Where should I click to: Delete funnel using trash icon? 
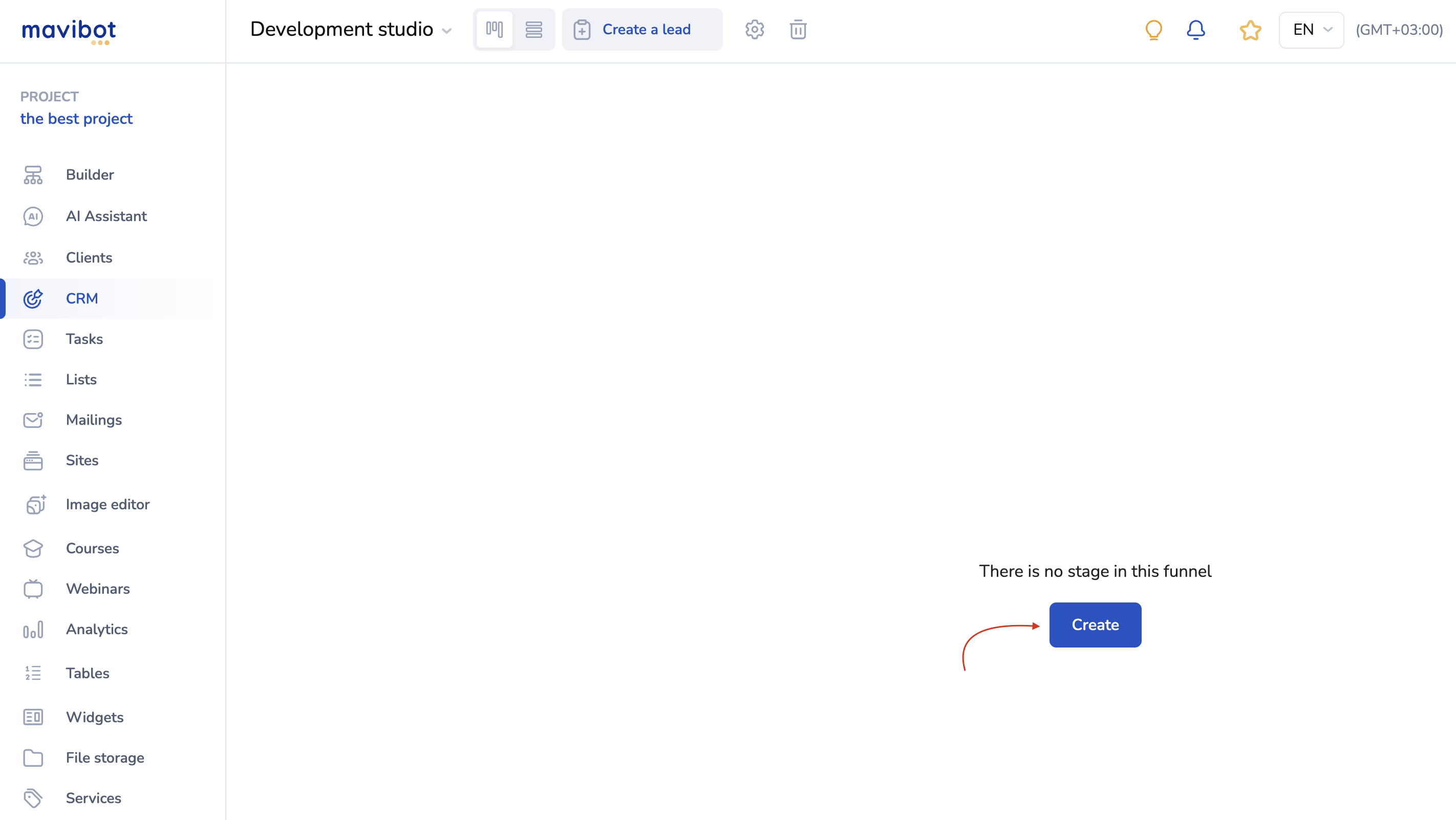pyautogui.click(x=798, y=29)
